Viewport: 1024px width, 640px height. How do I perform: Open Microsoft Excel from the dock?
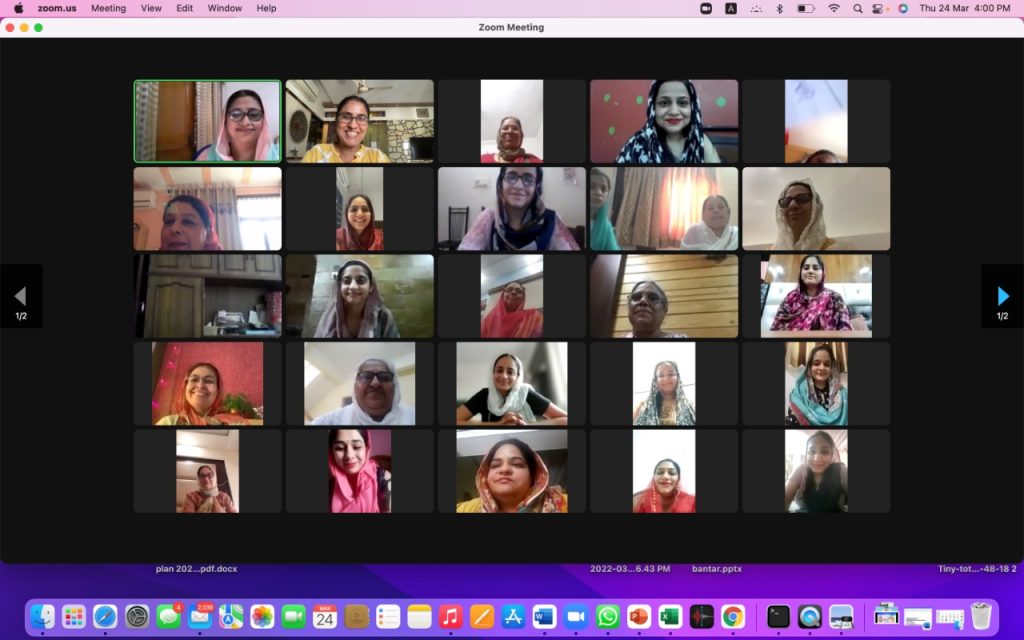(670, 617)
